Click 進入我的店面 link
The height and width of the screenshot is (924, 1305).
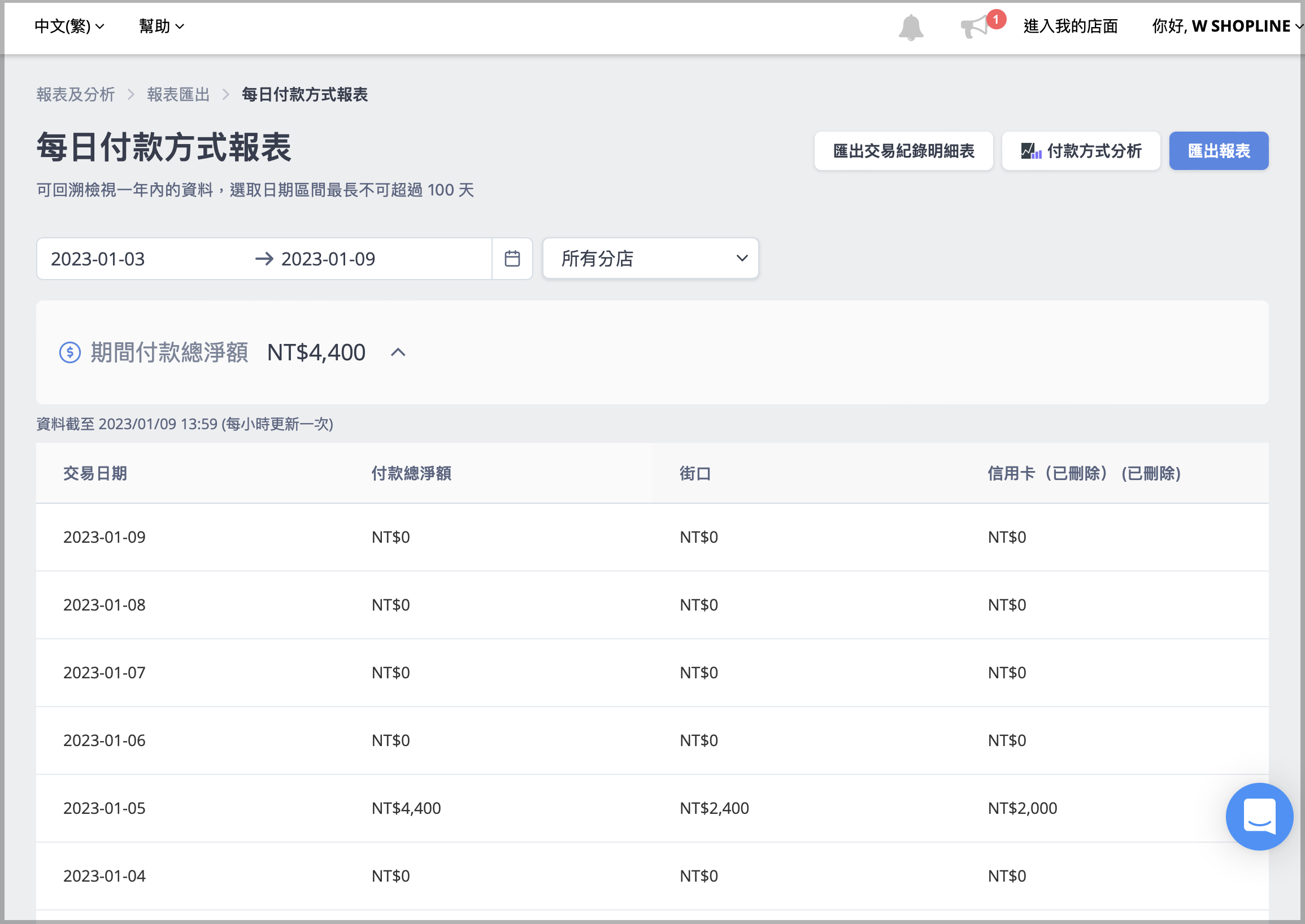coord(1071,26)
